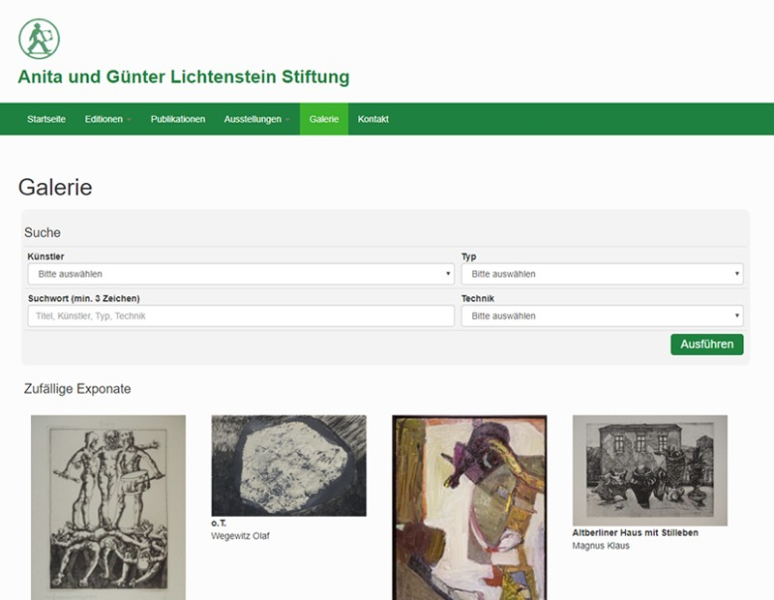Open the o.T. artwork thumbnail by Wegewitz
The height and width of the screenshot is (600, 774).
click(289, 465)
